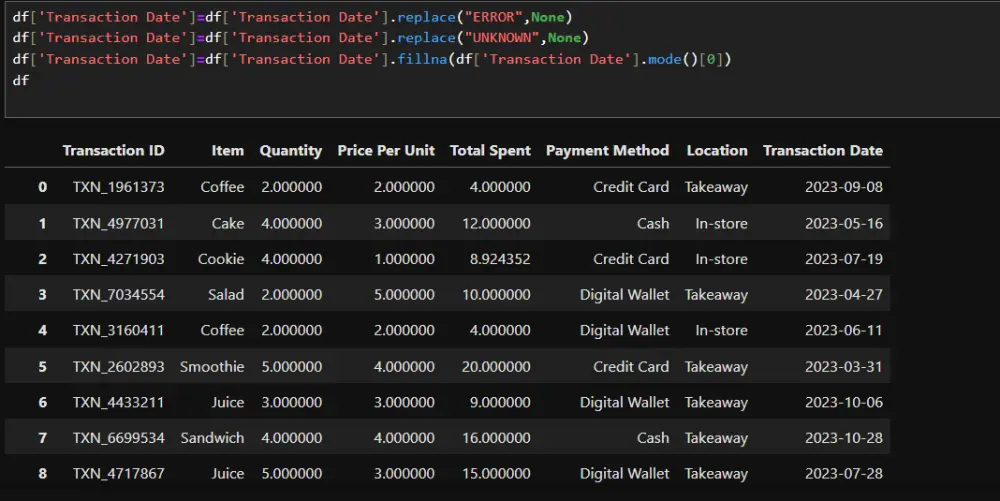Click Credit Card in TXN_4271903 row
Viewport: 1000px width, 501px height.
tap(631, 259)
